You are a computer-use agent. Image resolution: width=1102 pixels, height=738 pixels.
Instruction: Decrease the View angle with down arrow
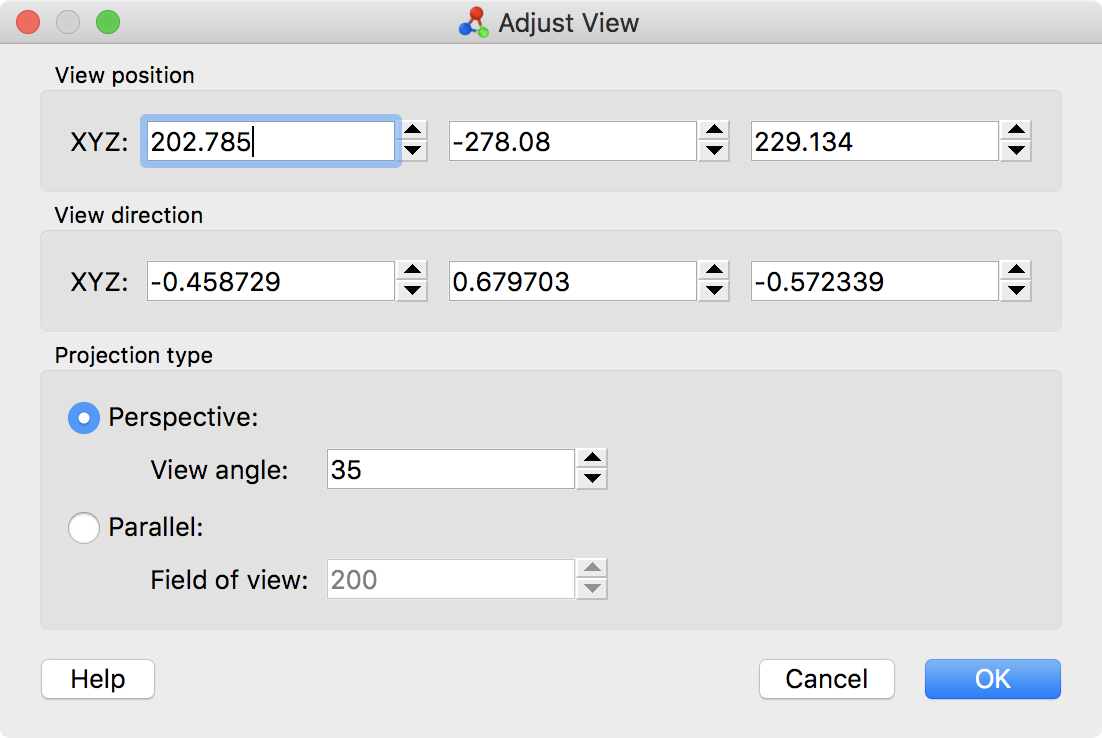pos(592,479)
